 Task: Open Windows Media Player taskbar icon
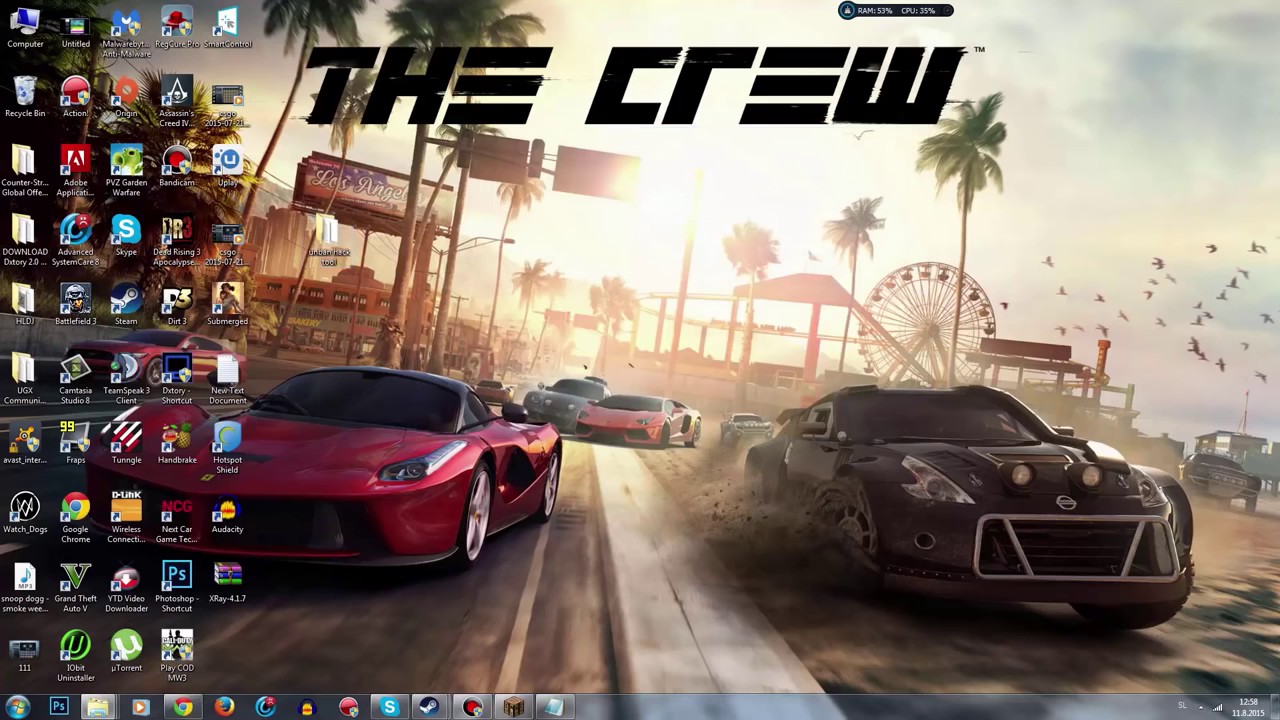coord(140,707)
